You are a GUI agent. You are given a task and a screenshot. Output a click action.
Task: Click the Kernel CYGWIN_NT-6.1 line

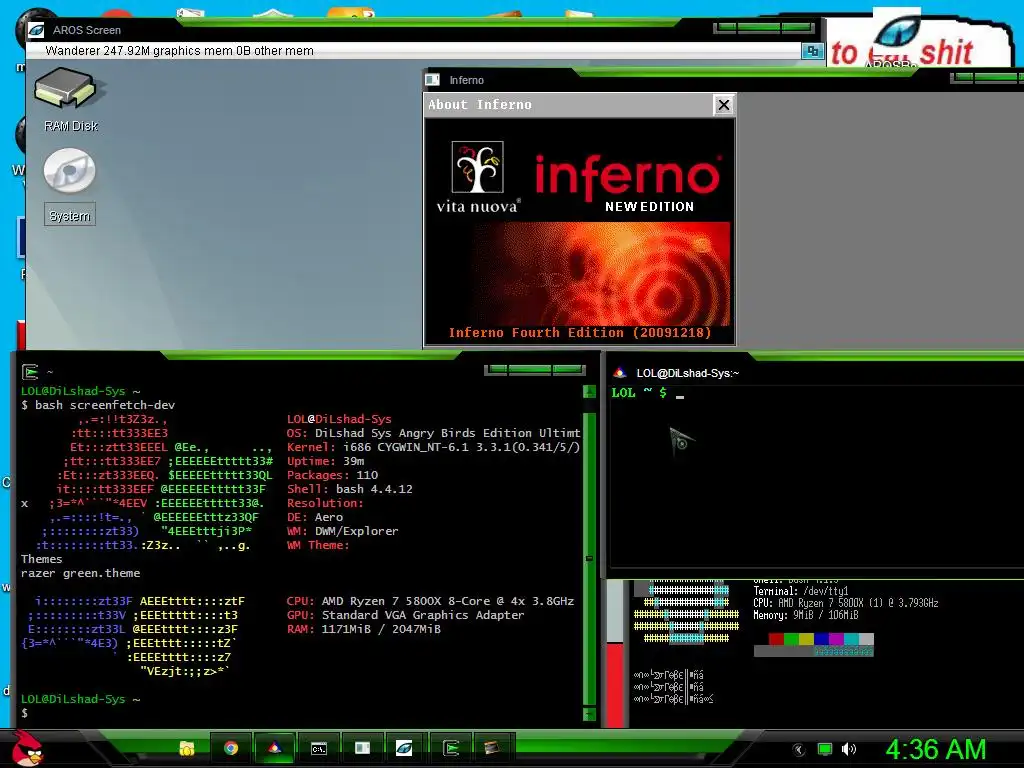point(433,447)
